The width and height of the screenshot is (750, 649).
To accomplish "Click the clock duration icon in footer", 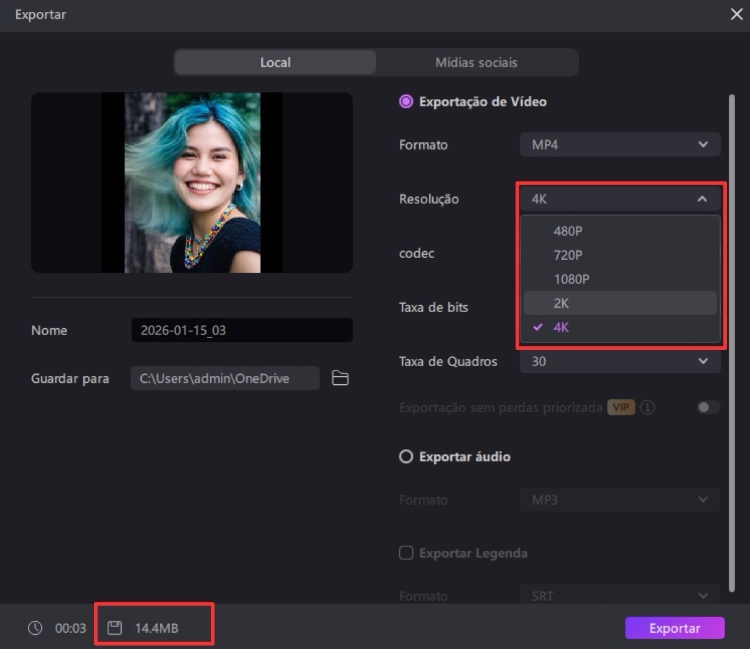I will tap(35, 628).
